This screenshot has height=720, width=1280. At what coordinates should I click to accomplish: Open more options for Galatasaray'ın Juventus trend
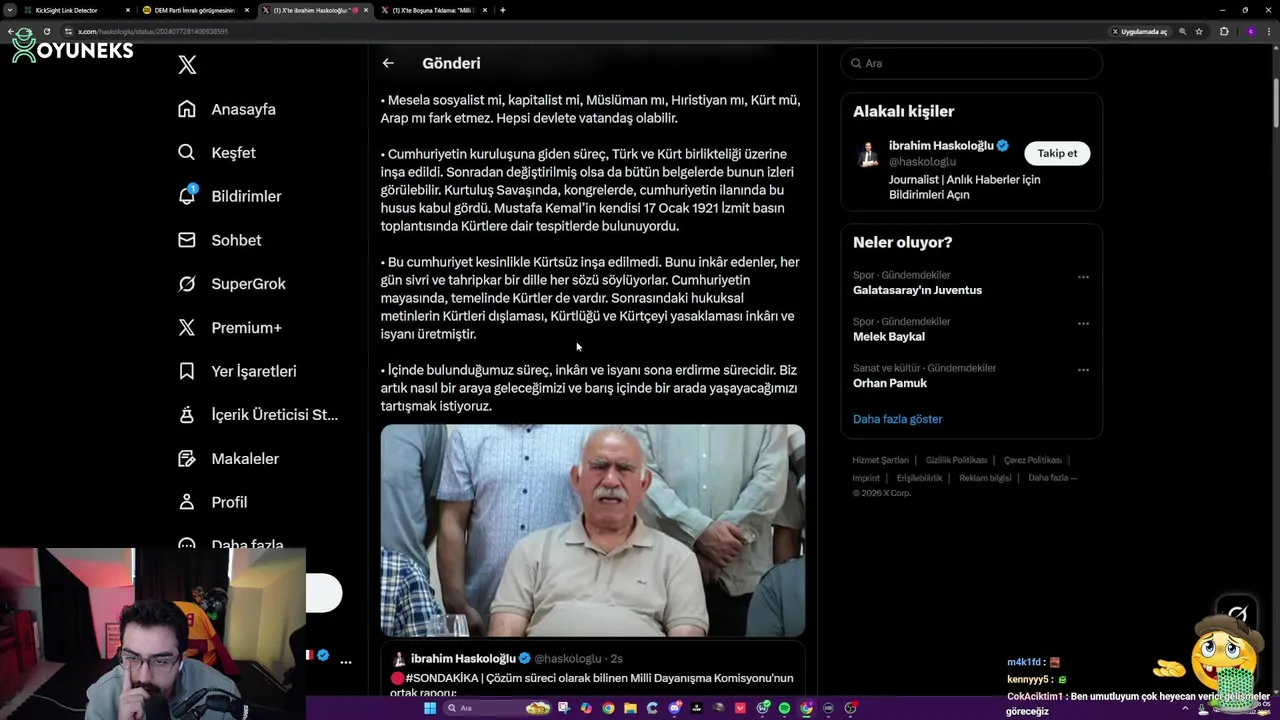click(x=1083, y=277)
